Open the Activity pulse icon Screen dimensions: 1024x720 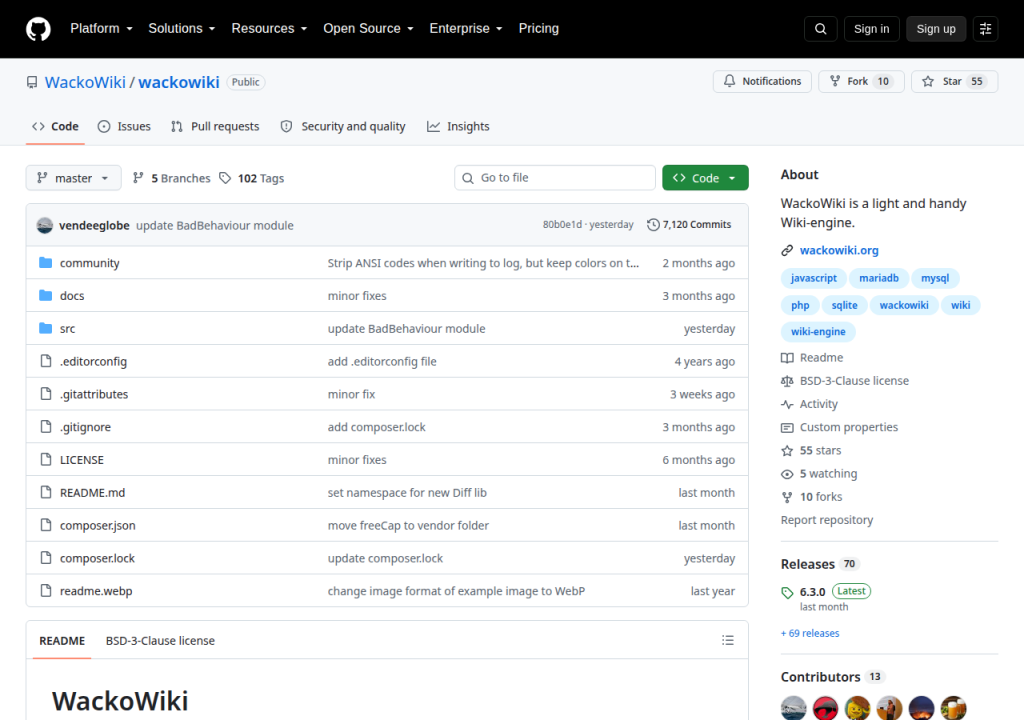coord(787,404)
